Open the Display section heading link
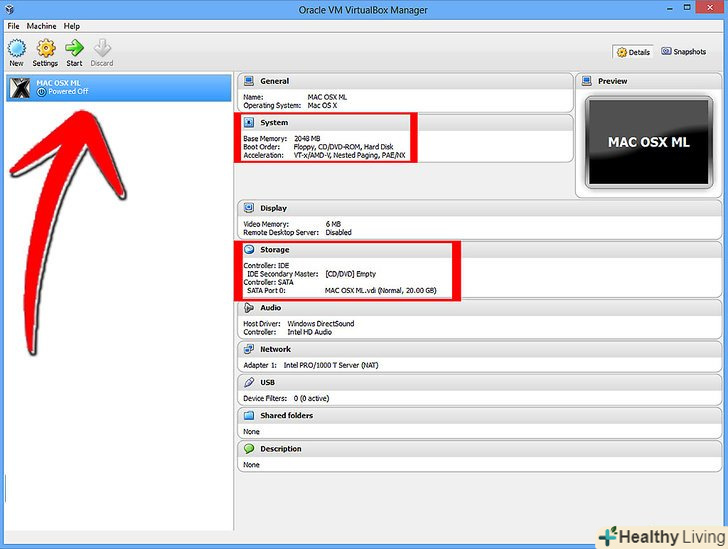This screenshot has height=549, width=728. tap(273, 208)
